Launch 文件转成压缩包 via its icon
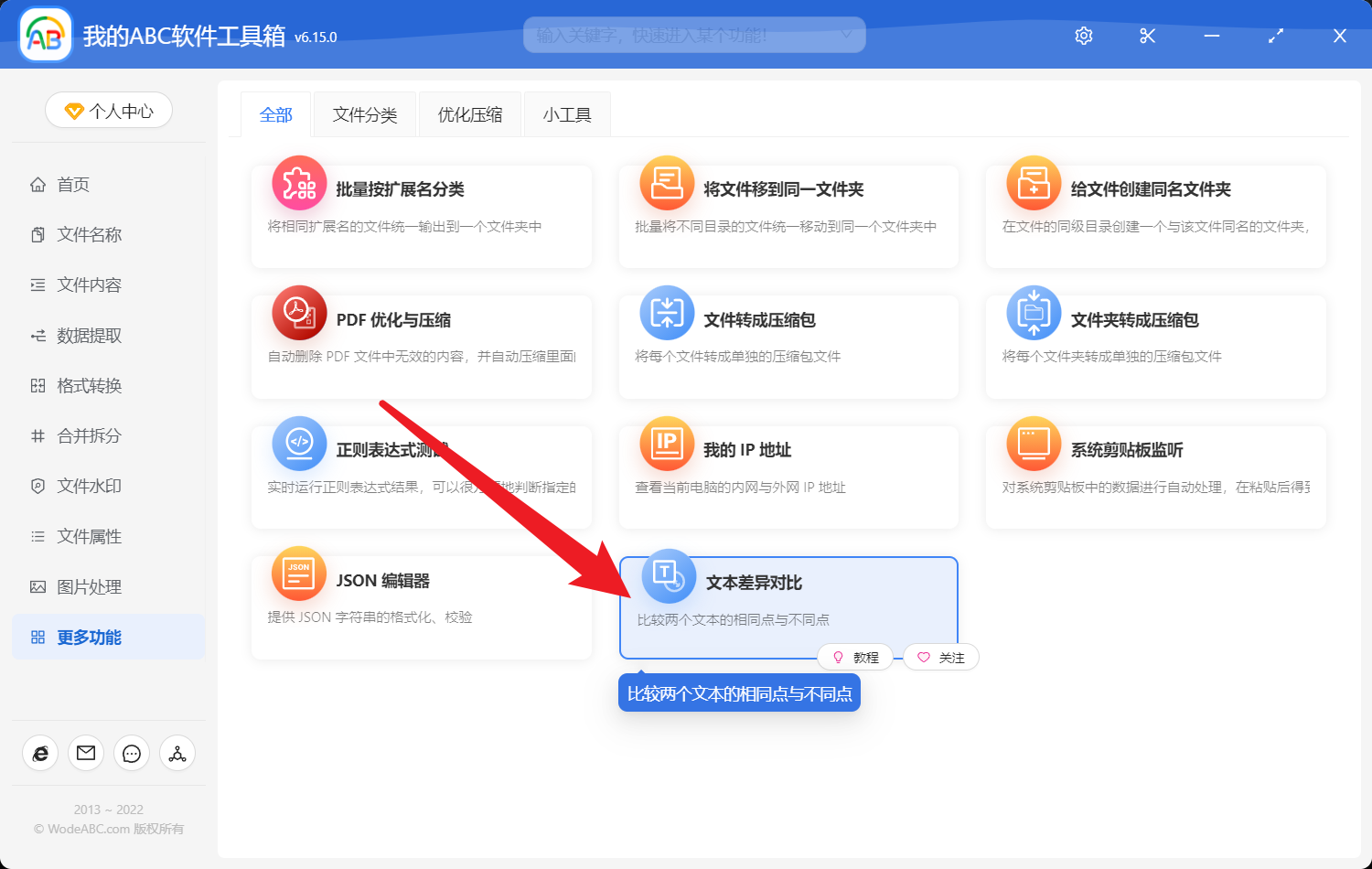This screenshot has width=1372, height=869. tap(666, 313)
